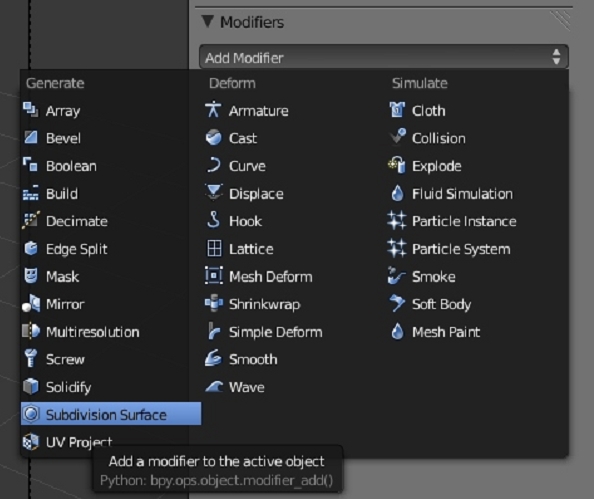Screen dimensions: 594x499
Task: Click the Smoke modifier icon
Action: coord(397,276)
